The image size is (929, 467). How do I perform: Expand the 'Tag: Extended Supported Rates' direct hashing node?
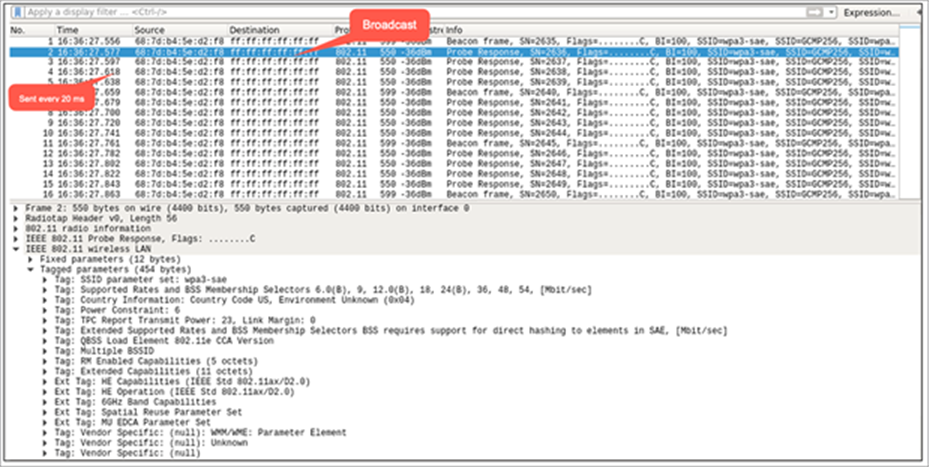point(45,330)
